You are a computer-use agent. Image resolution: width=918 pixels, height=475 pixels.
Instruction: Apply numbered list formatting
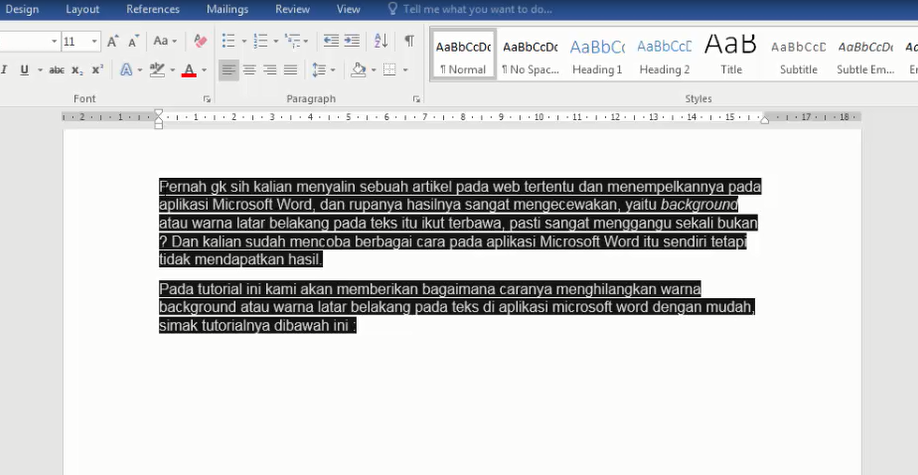(260, 41)
